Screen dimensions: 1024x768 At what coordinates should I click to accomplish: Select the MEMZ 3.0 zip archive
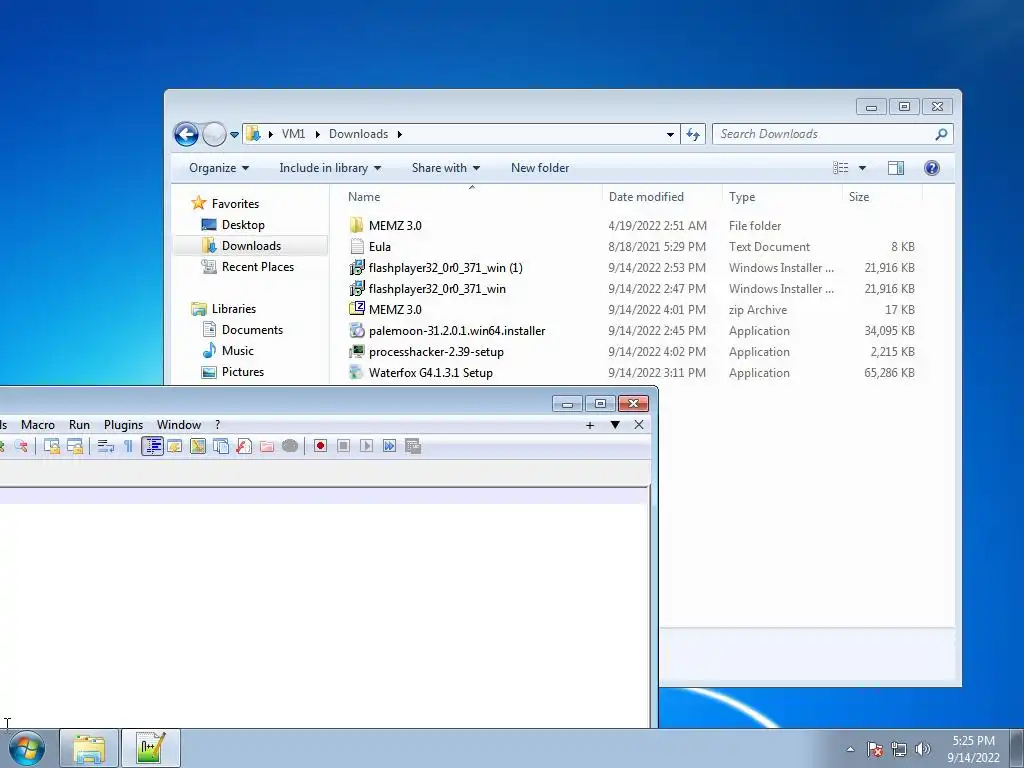632,310
